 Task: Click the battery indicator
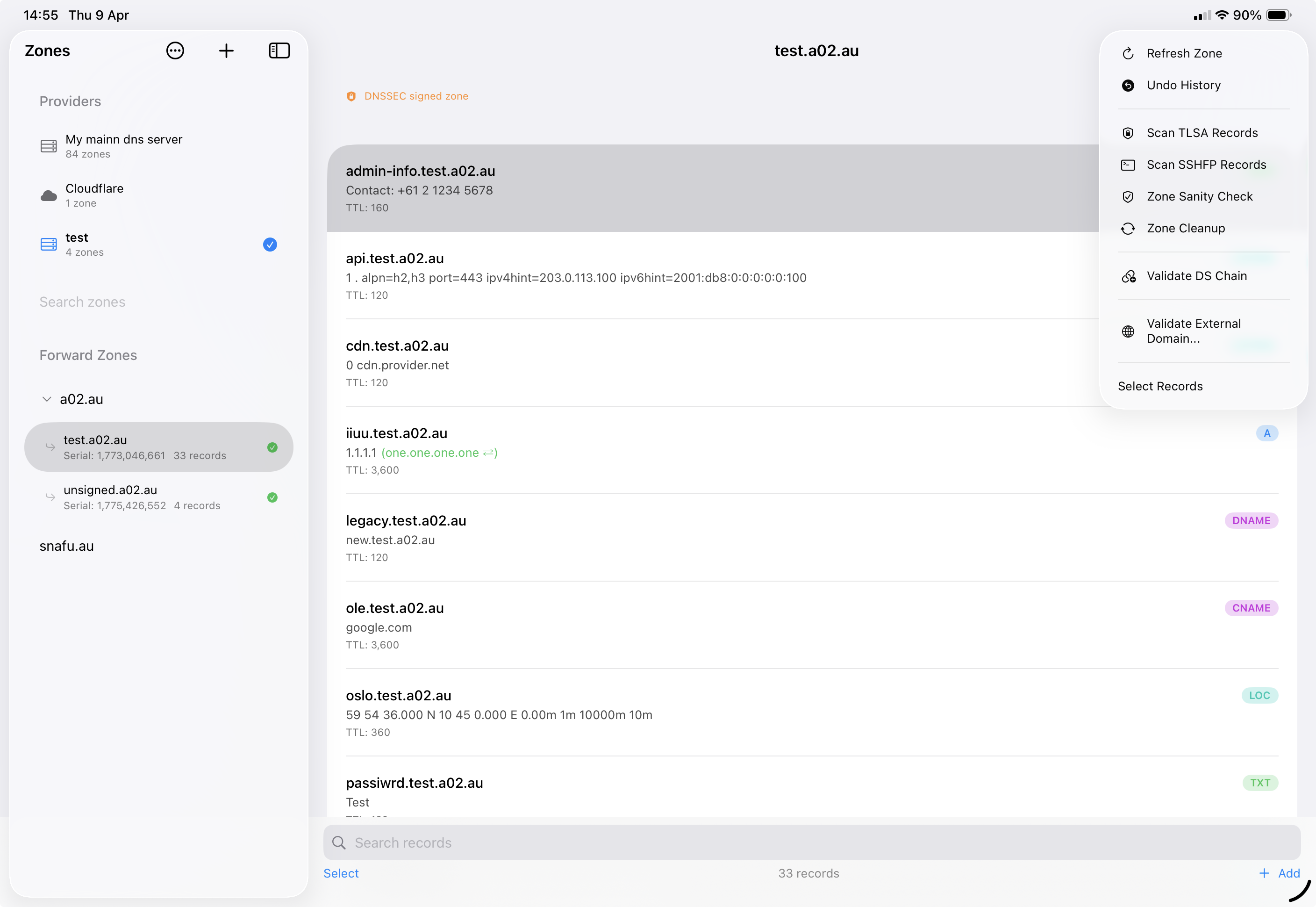[1279, 15]
